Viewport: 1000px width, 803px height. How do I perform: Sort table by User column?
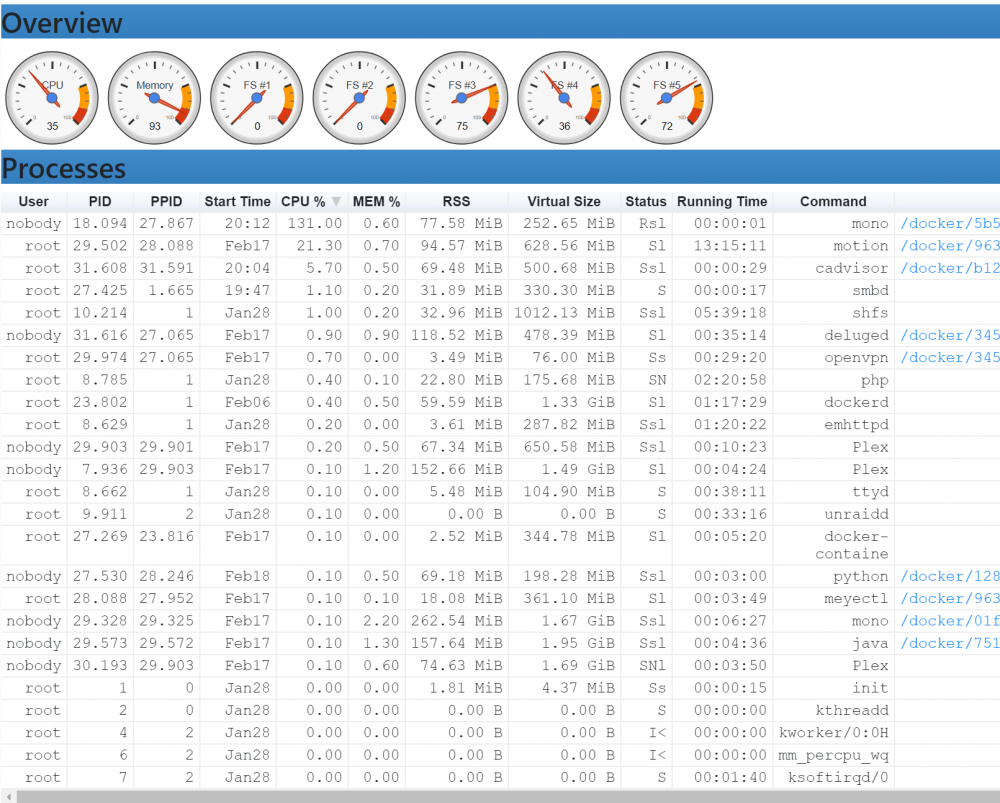click(x=34, y=202)
